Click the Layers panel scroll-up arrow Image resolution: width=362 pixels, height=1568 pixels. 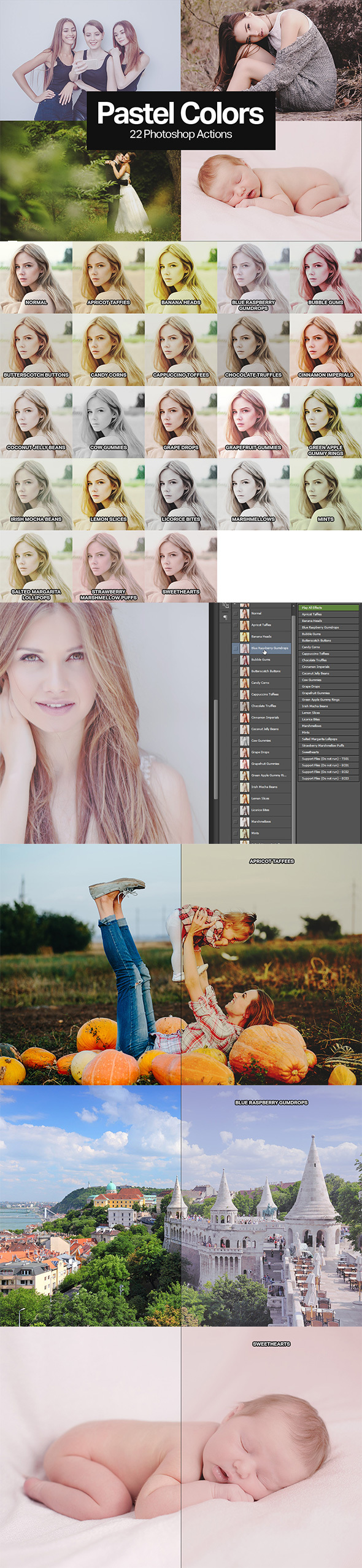[x=293, y=606]
